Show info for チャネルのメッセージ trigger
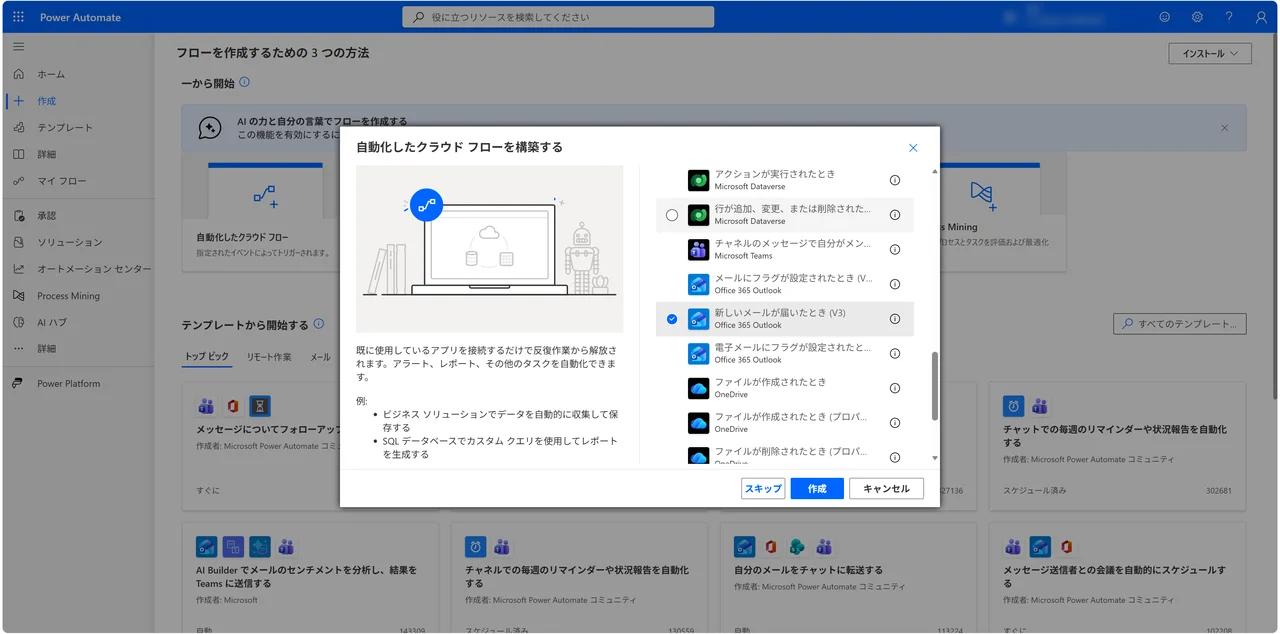Screen dimensions: 1280x634 coord(895,249)
